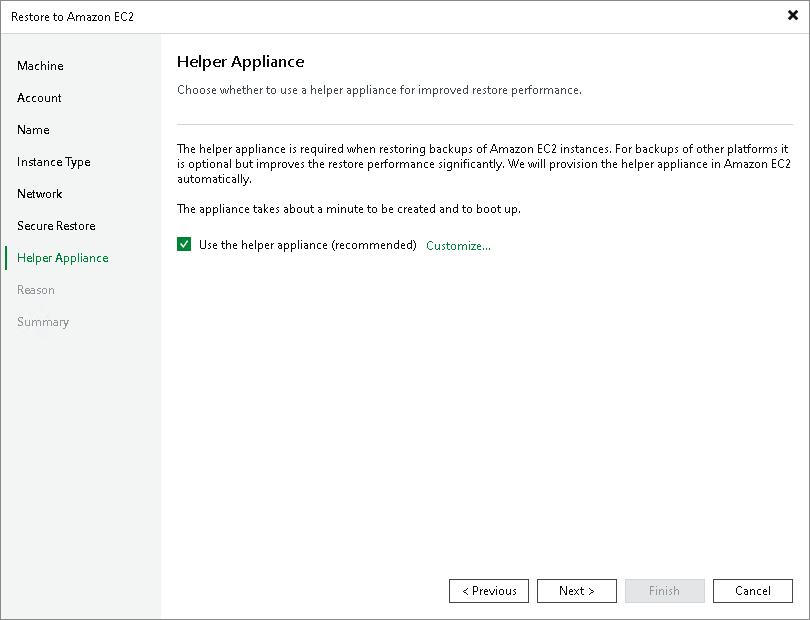Close the wizard with the X button
The width and height of the screenshot is (810, 620).
coord(793,15)
